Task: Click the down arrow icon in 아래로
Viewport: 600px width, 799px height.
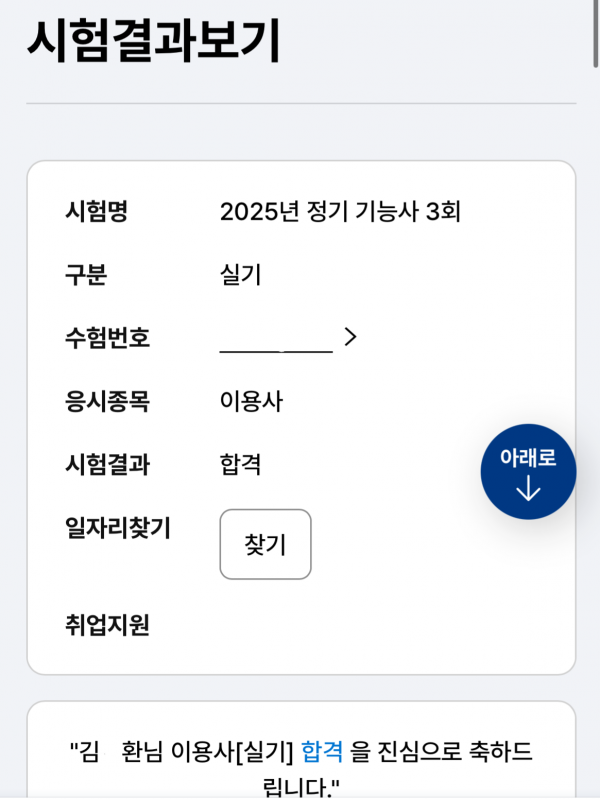Action: point(528,490)
